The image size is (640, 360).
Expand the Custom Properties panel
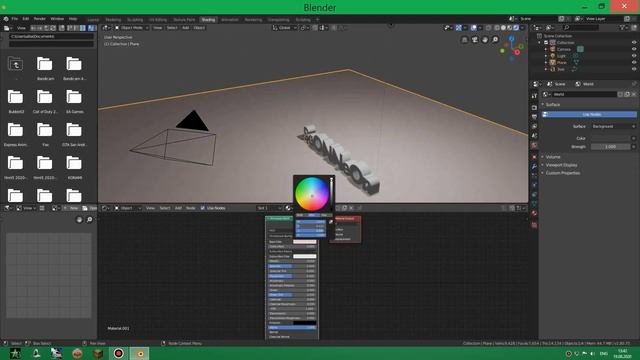tap(562, 173)
